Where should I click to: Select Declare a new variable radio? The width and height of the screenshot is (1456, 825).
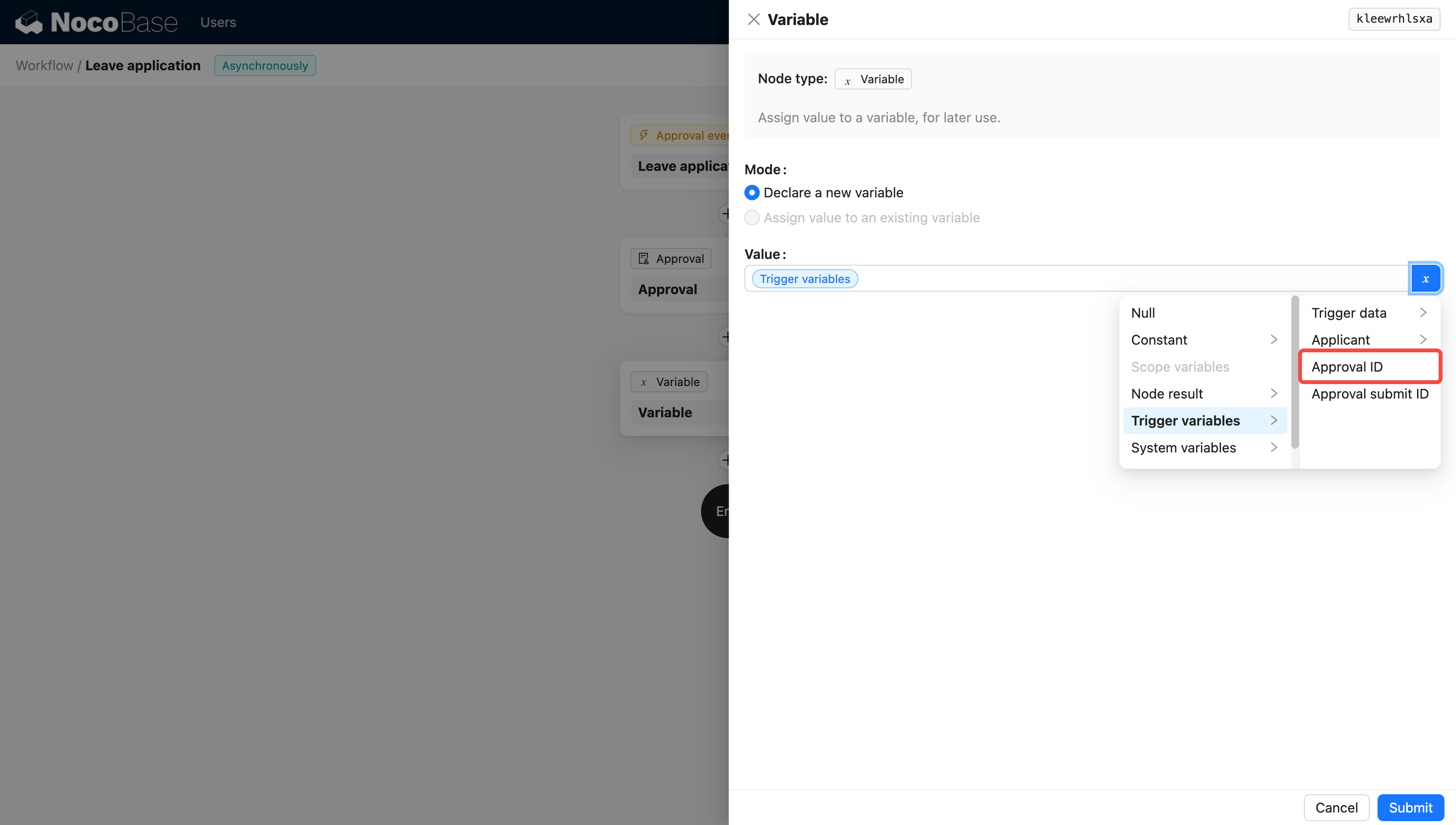point(752,193)
